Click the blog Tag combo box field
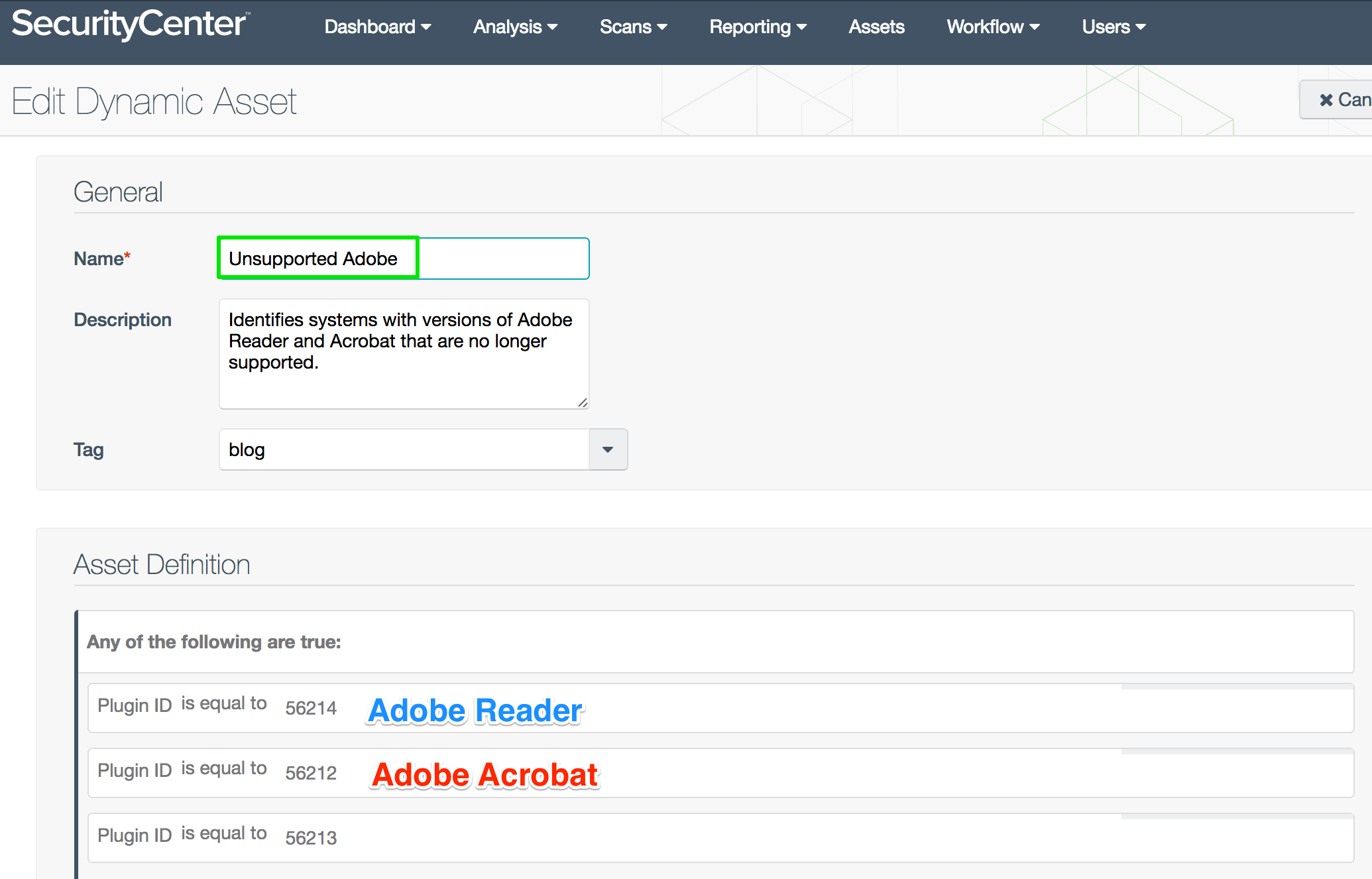This screenshot has width=1372, height=879. click(x=404, y=449)
